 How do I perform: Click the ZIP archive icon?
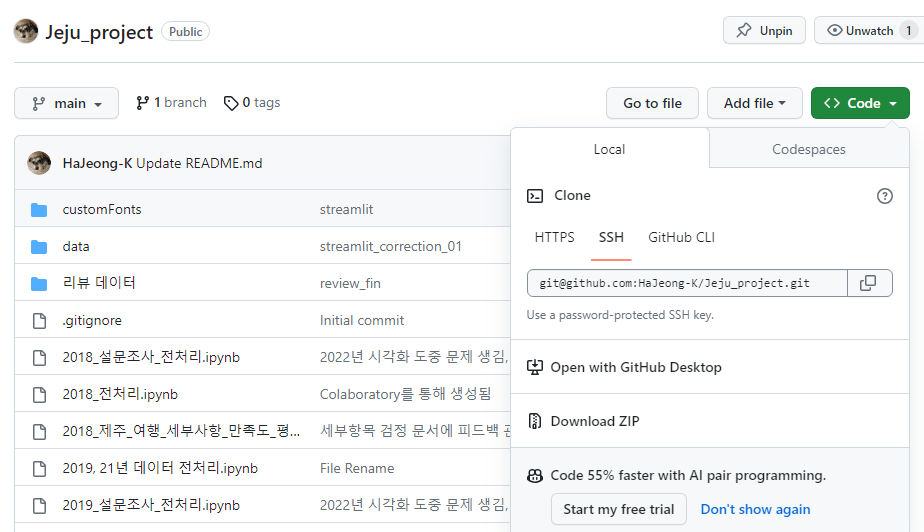click(x=534, y=421)
